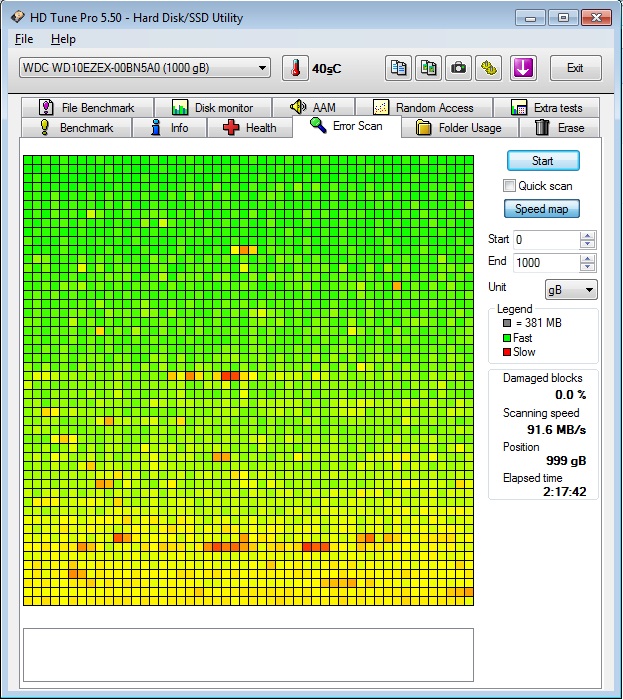The height and width of the screenshot is (700, 623).
Task: Switch to the Benchmark tab
Action: (76, 128)
